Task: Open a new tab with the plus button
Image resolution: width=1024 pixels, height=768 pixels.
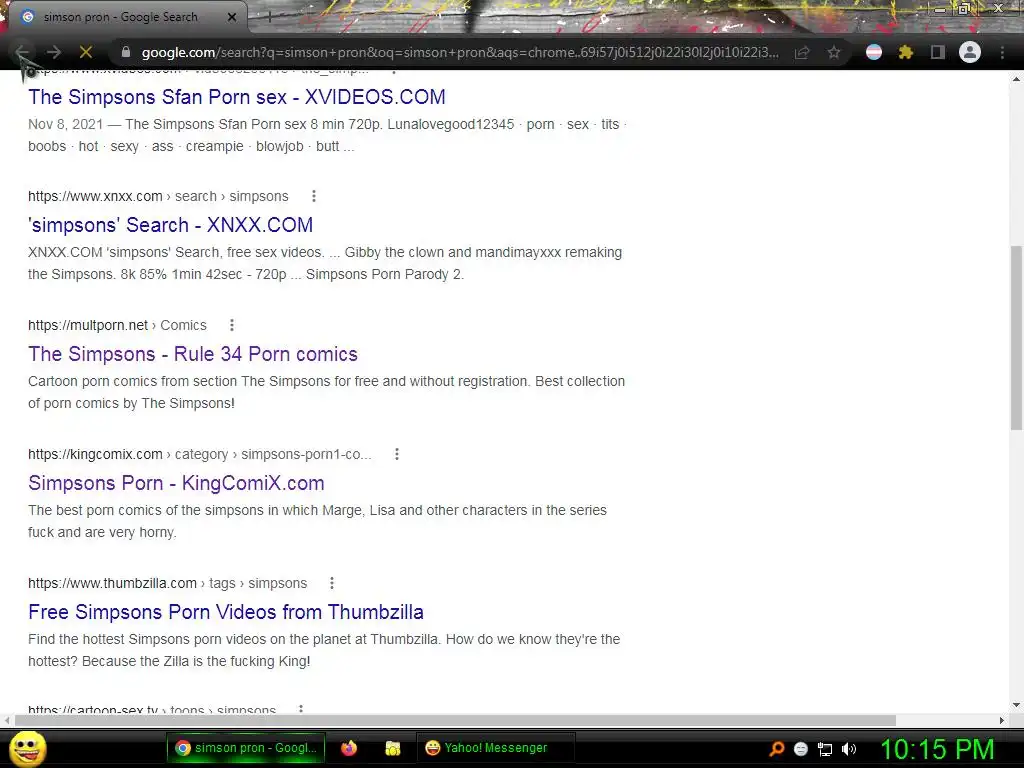Action: point(268,17)
